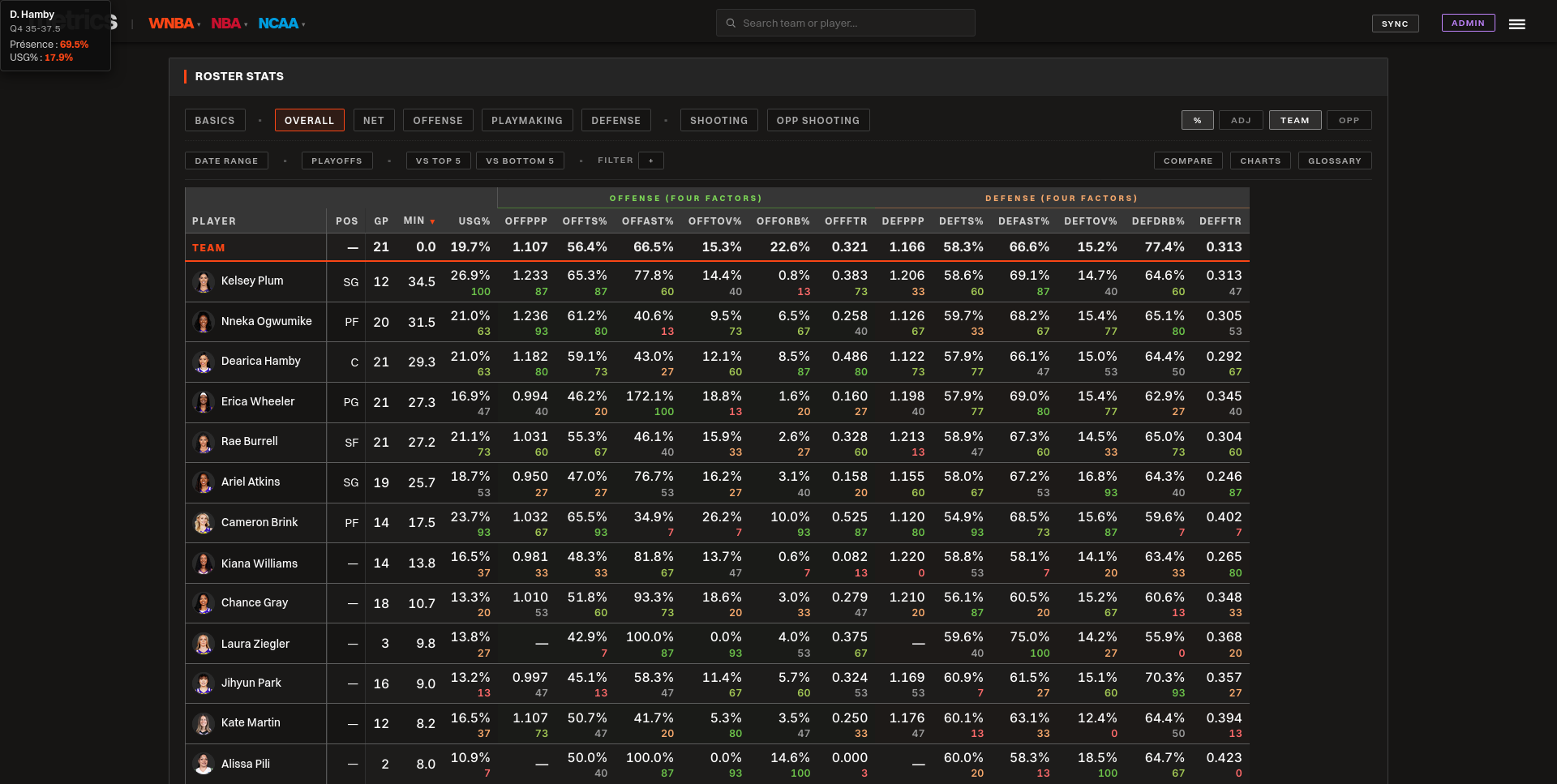Sort by DEFPPP column
This screenshot has height=784, width=1557.
pos(903,221)
